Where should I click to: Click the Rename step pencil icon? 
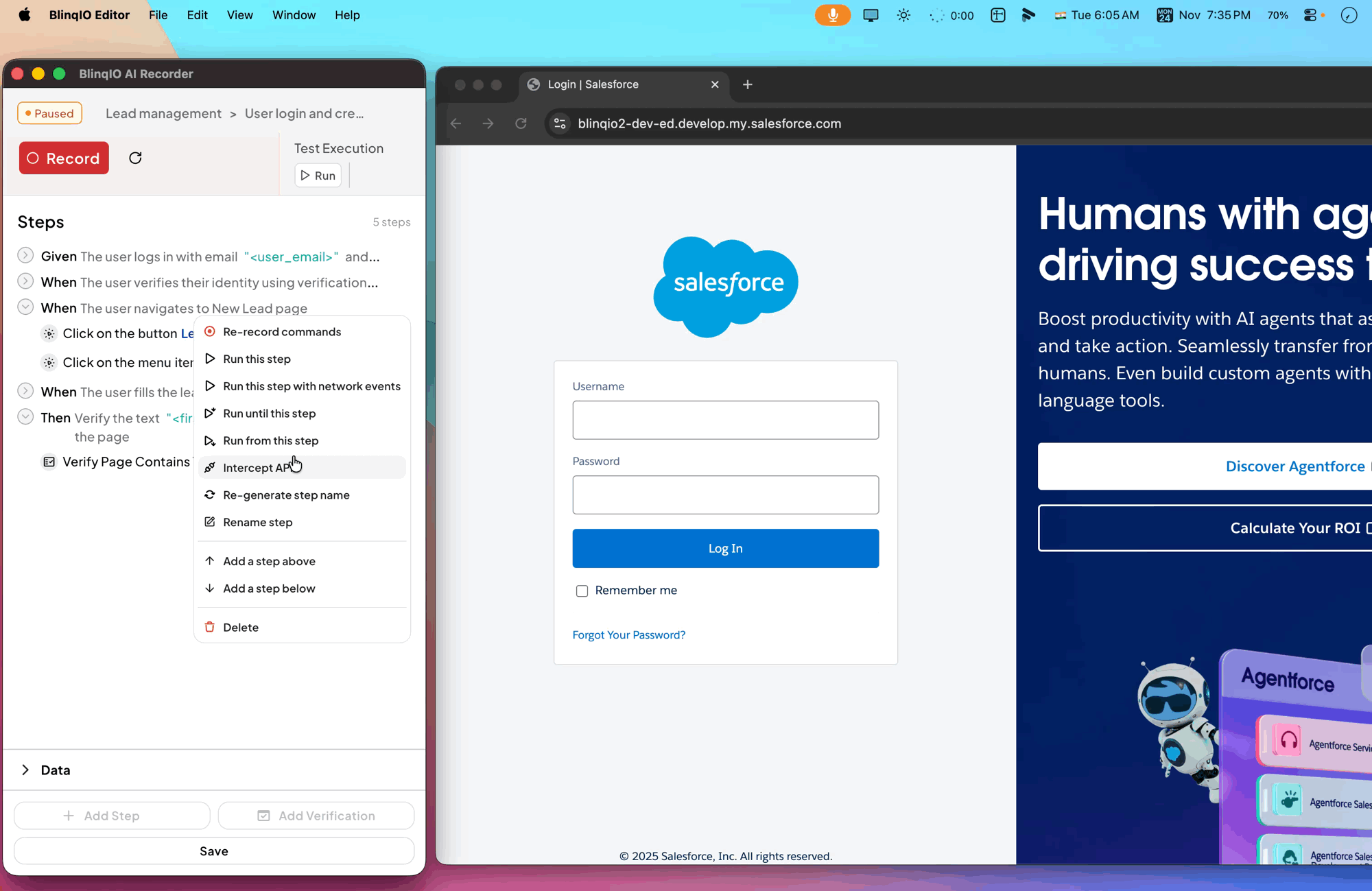point(210,522)
